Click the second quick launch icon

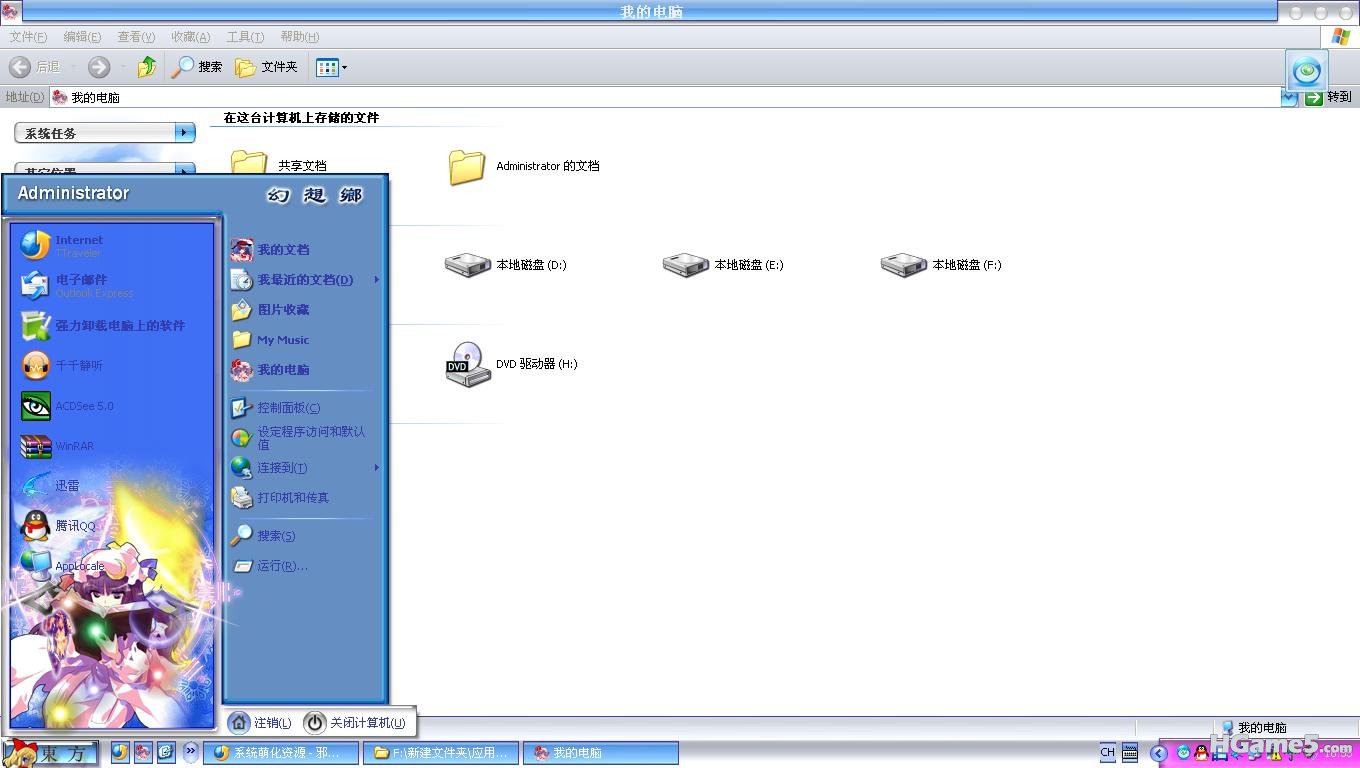(143, 752)
